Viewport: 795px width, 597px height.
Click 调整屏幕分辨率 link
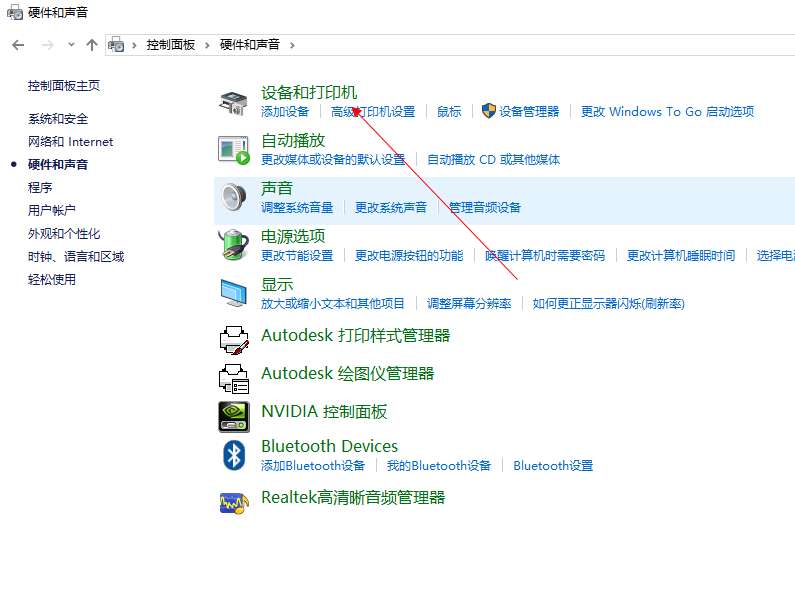coord(469,304)
